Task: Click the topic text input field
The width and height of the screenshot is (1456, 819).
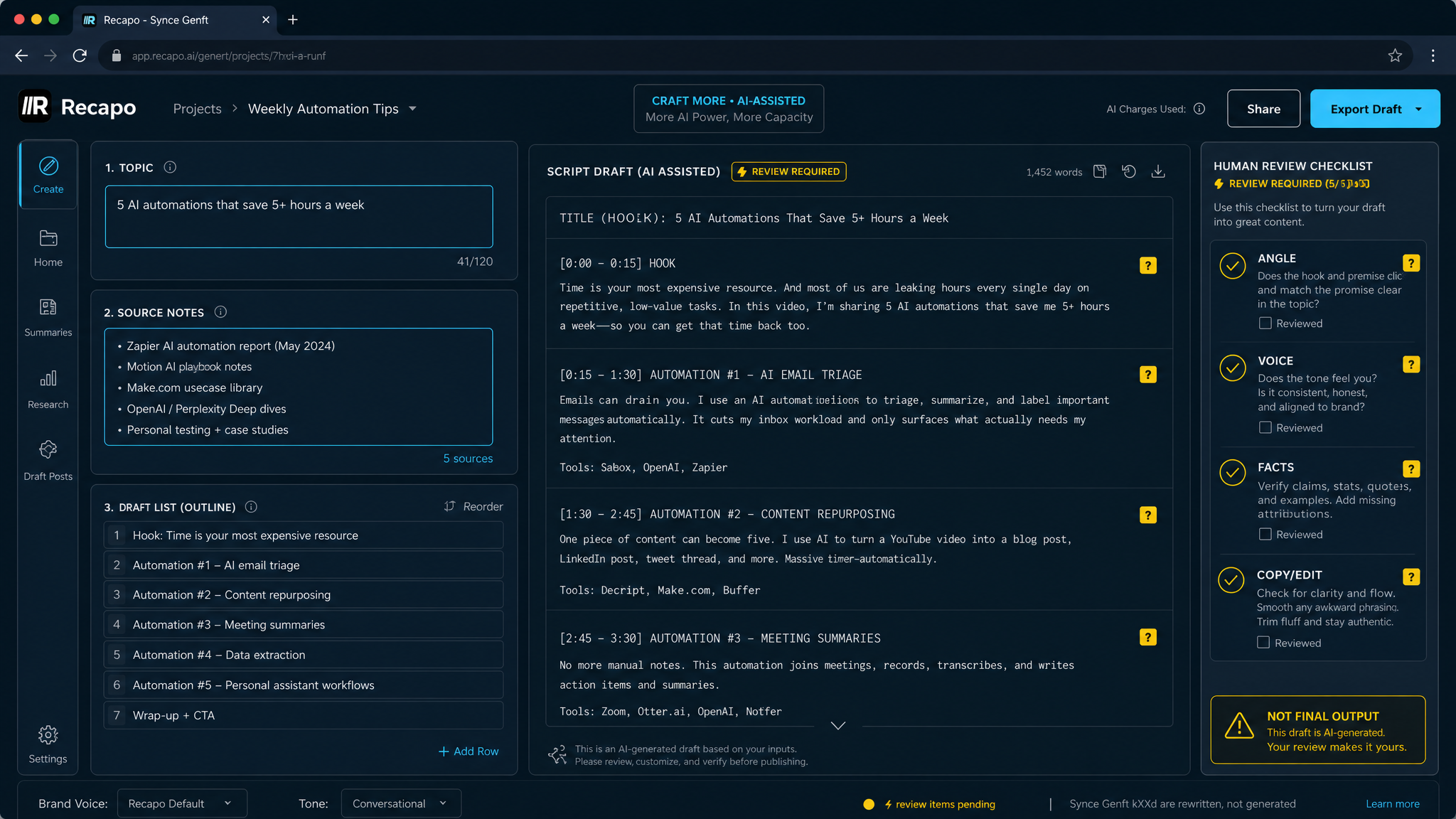Action: tap(299, 217)
